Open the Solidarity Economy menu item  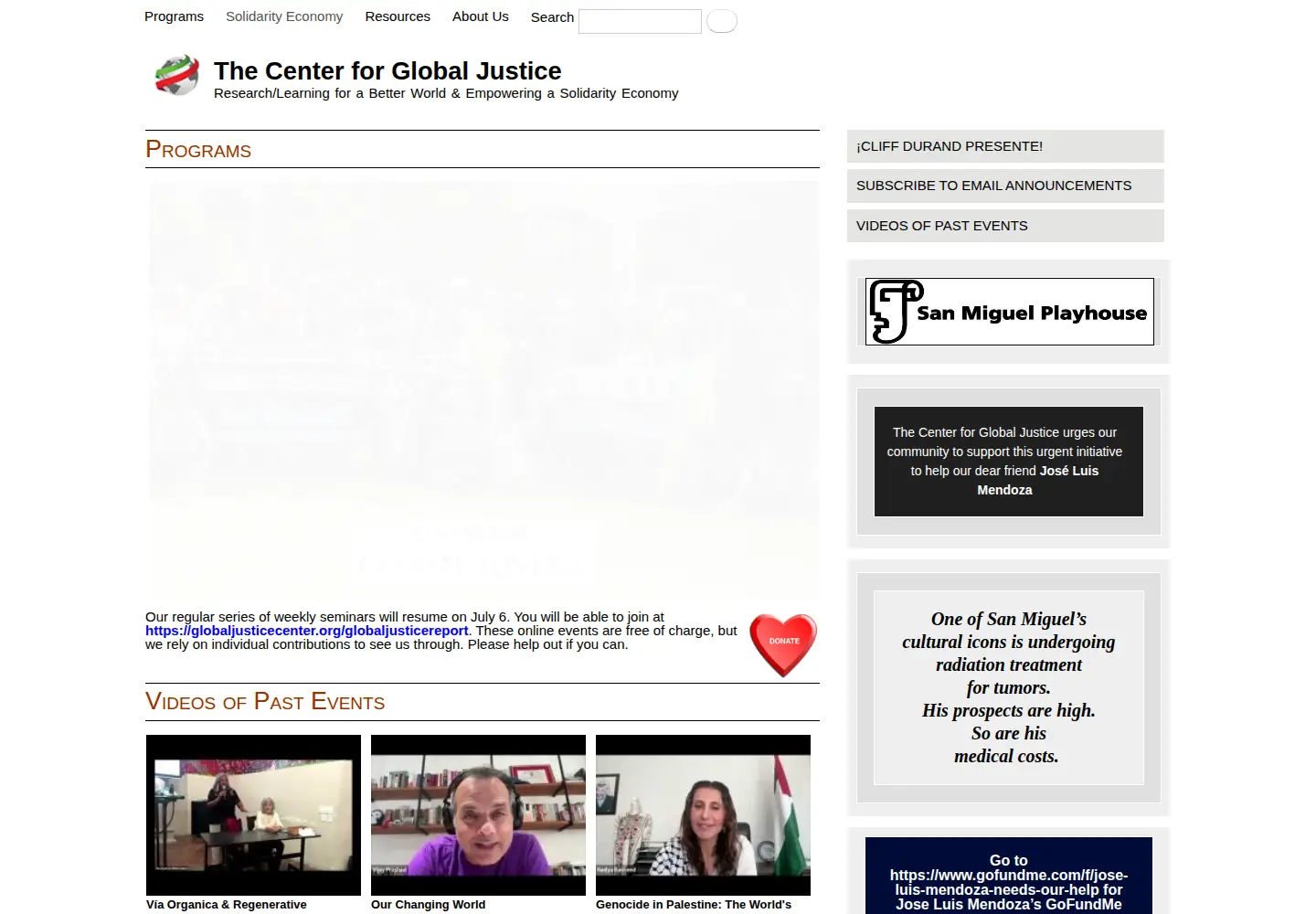(x=284, y=16)
